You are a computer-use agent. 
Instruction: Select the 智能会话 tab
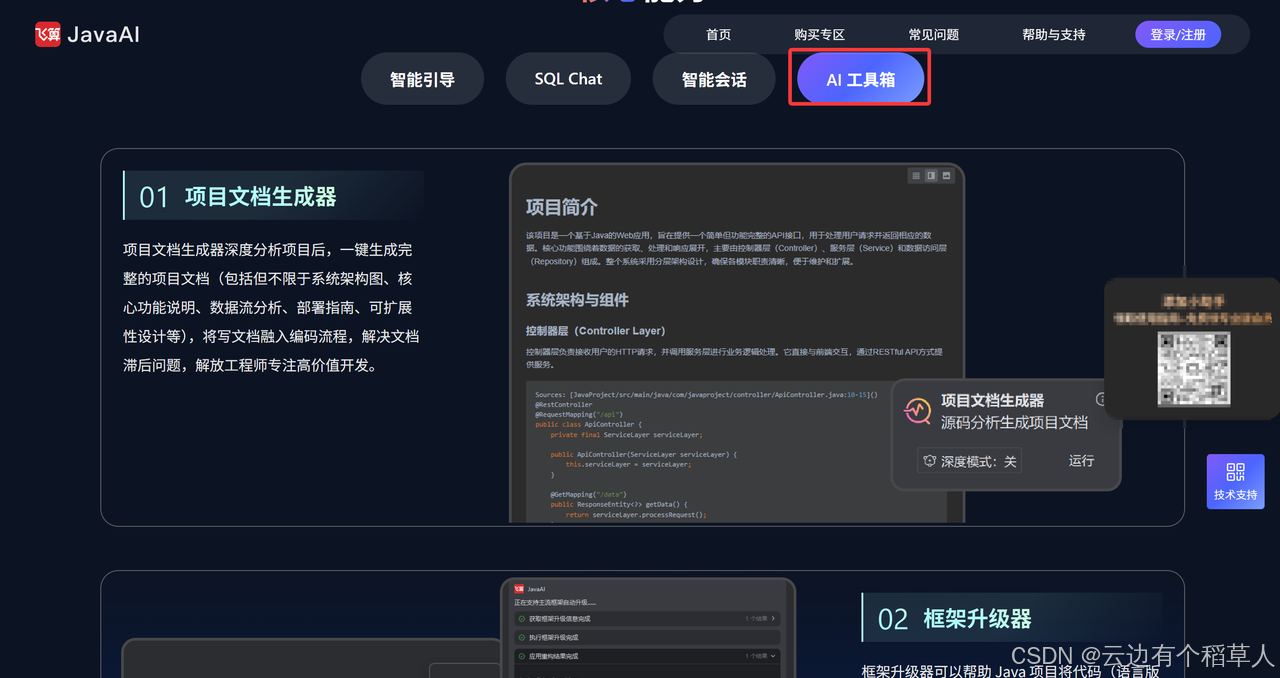[x=714, y=79]
